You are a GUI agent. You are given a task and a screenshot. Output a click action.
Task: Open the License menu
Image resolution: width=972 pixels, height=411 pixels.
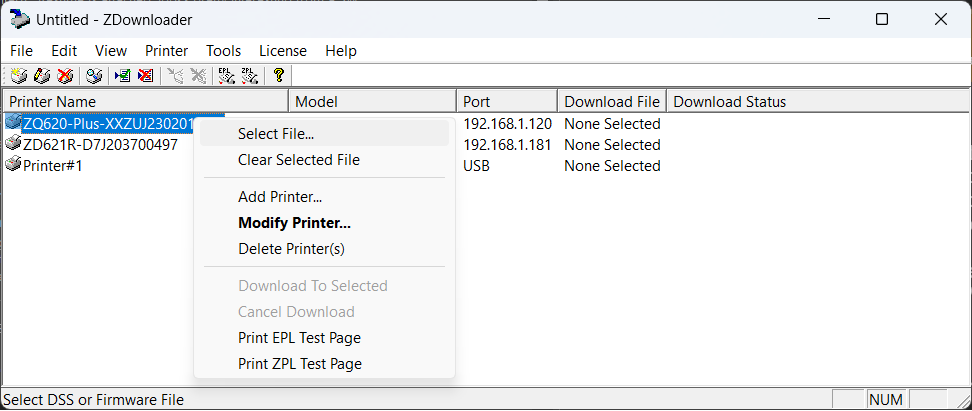tap(283, 51)
